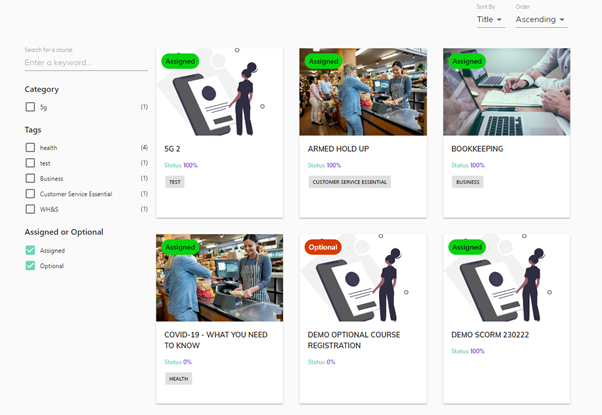Click the health tag count (4)
The height and width of the screenshot is (415, 602).
click(x=144, y=147)
